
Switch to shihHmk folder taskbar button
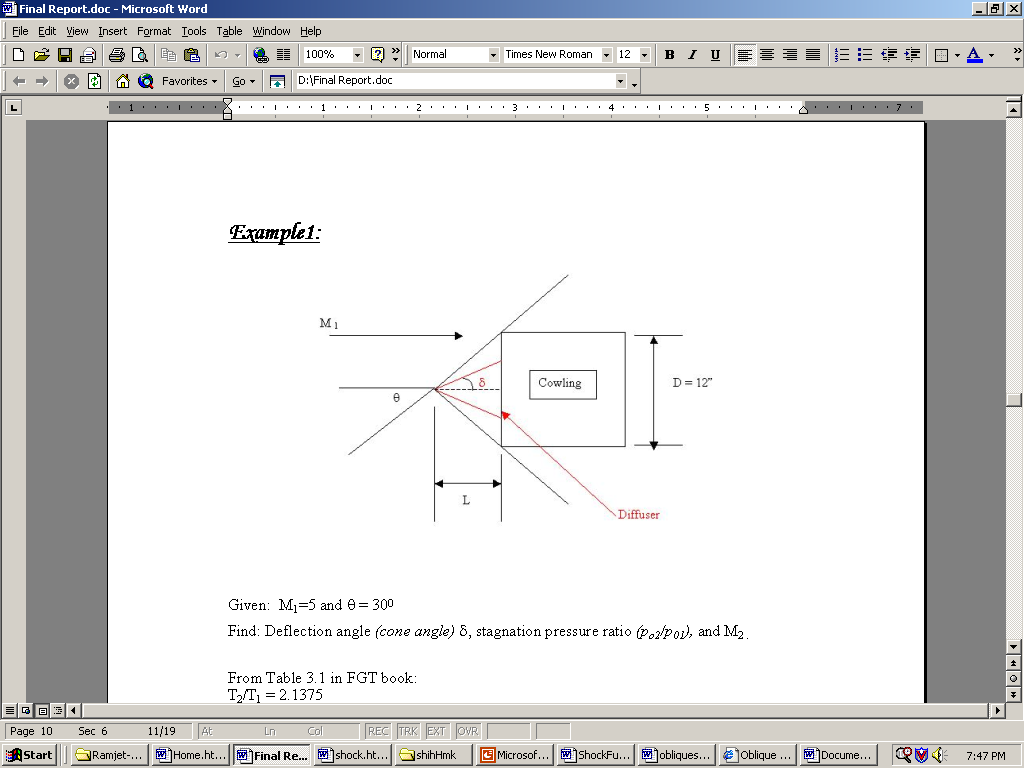pos(434,755)
